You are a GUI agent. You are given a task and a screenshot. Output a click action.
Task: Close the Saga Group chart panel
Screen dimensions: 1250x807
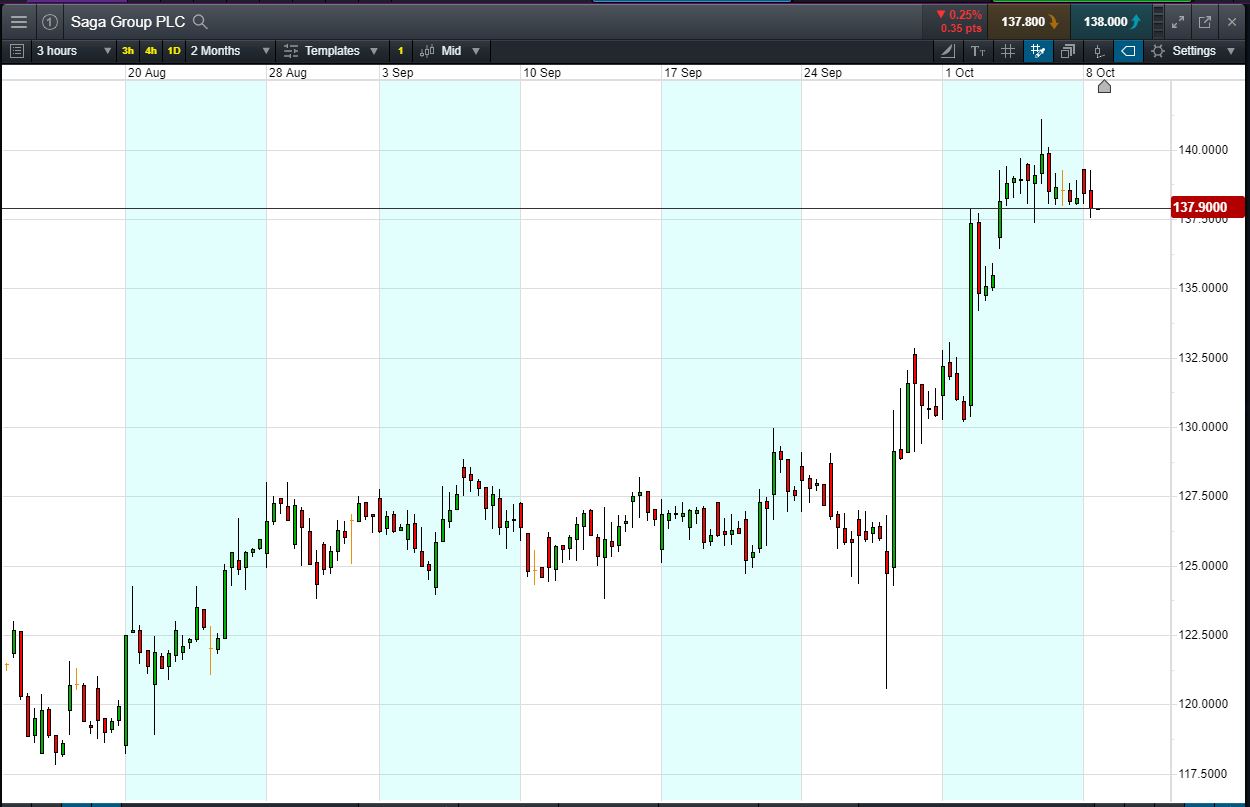tap(1232, 21)
